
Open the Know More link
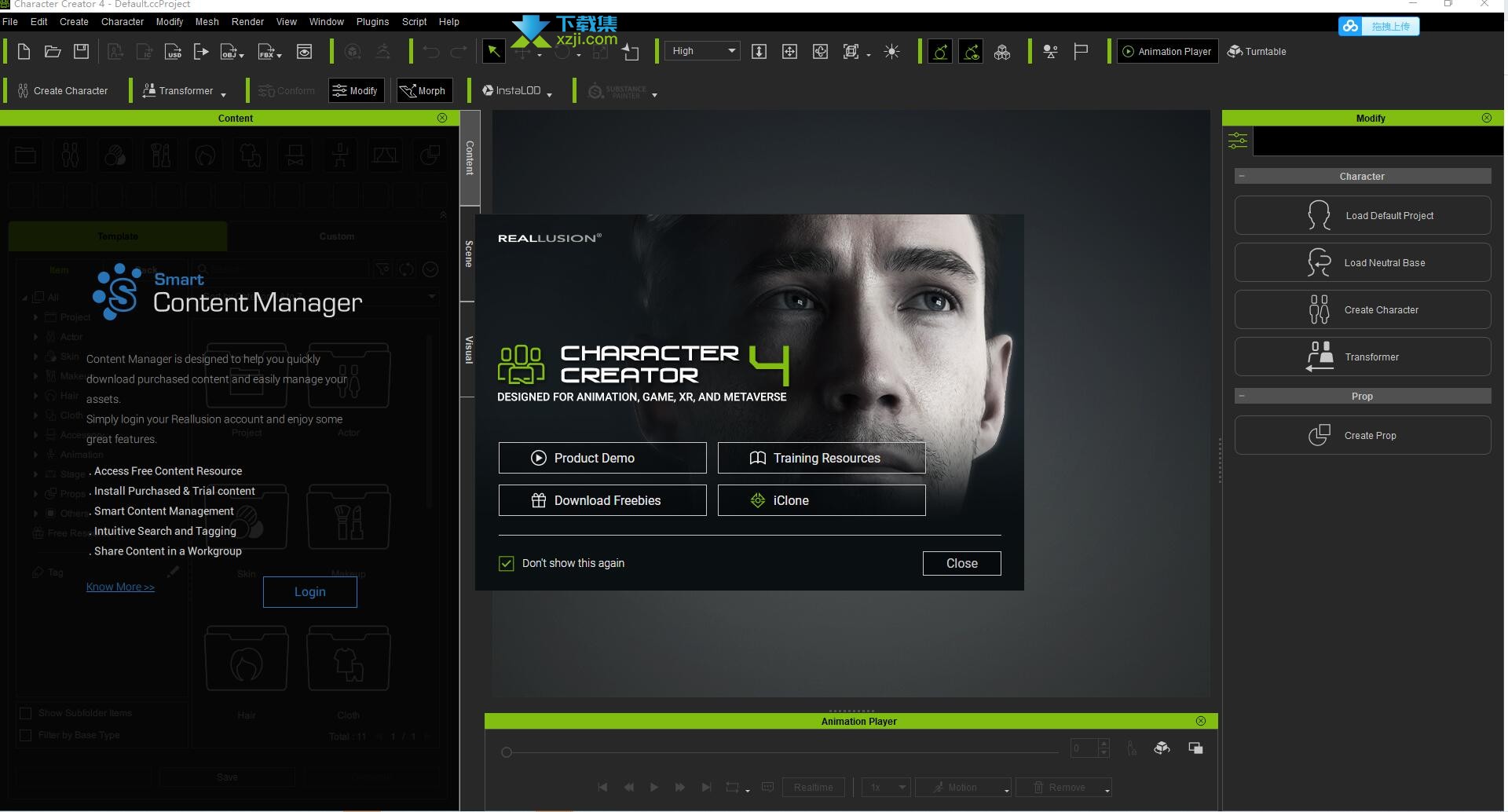tap(120, 587)
